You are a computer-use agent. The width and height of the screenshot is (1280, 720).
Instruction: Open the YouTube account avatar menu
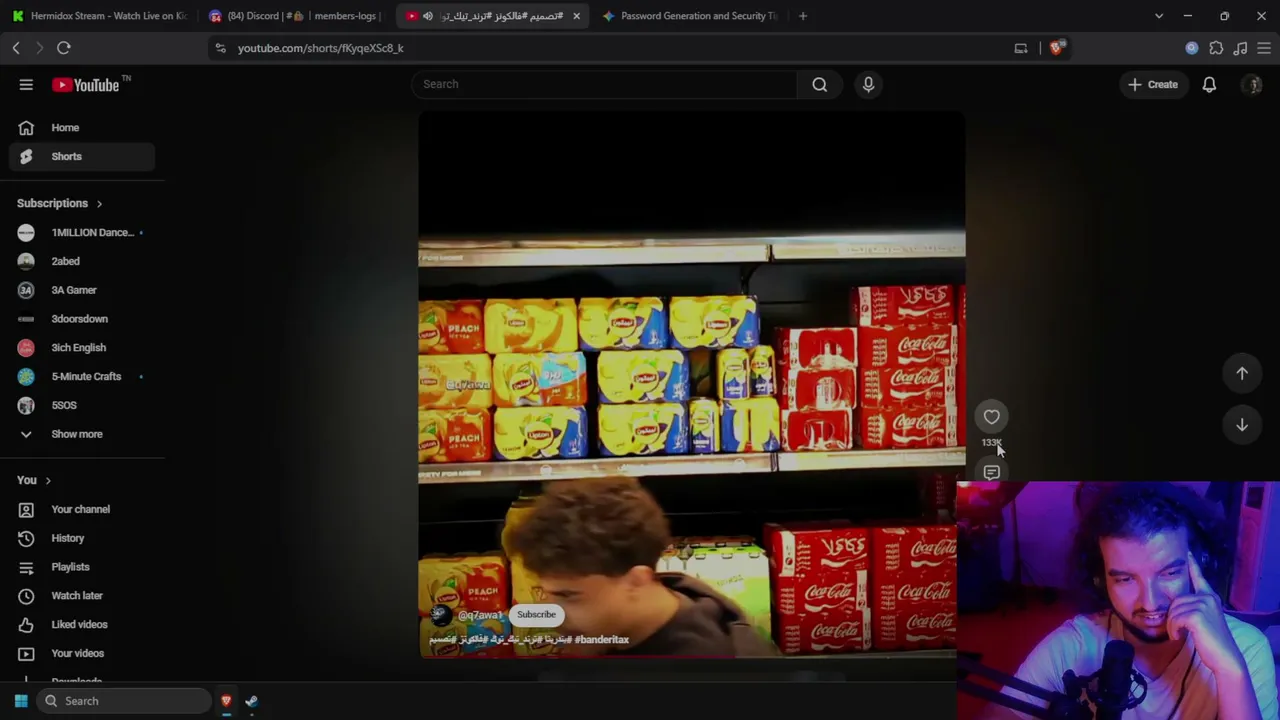coord(1252,85)
